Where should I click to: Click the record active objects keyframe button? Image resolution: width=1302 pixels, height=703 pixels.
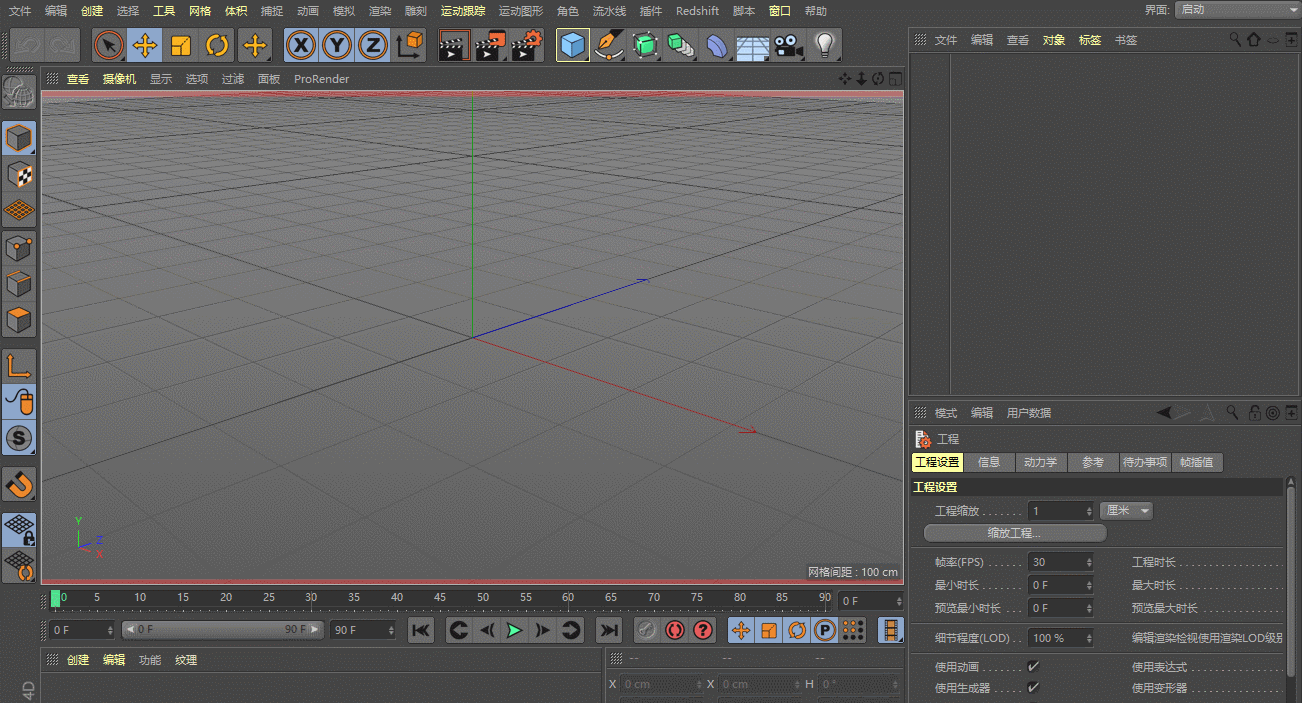(x=647, y=630)
